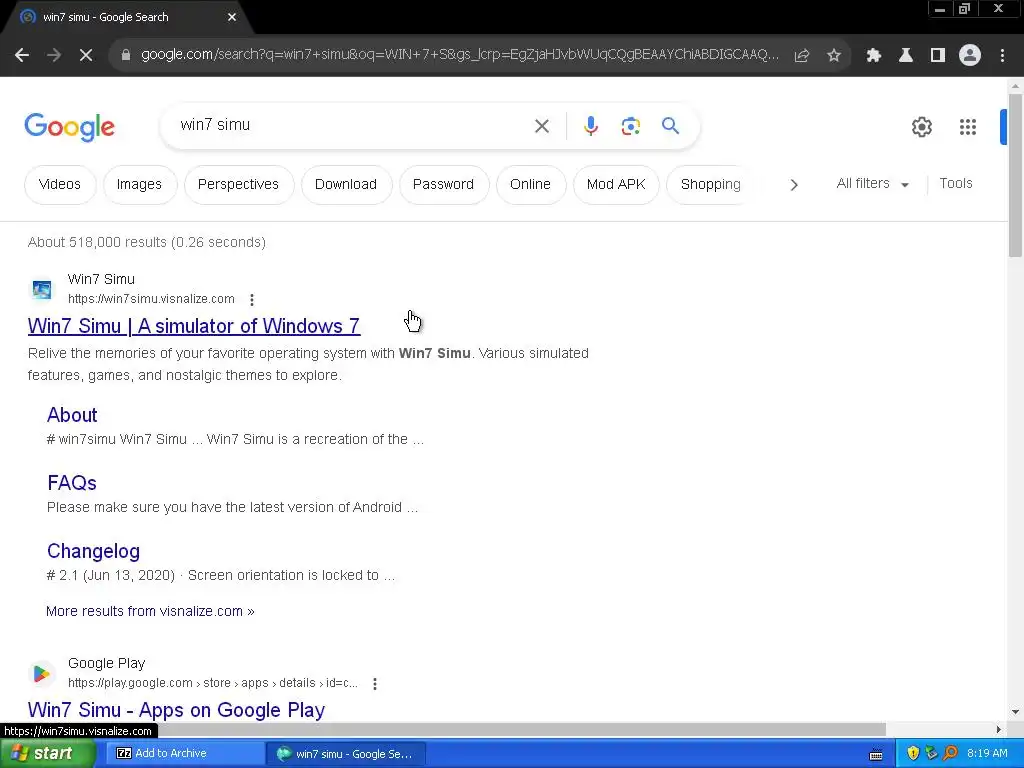Filter results by Images

(139, 185)
